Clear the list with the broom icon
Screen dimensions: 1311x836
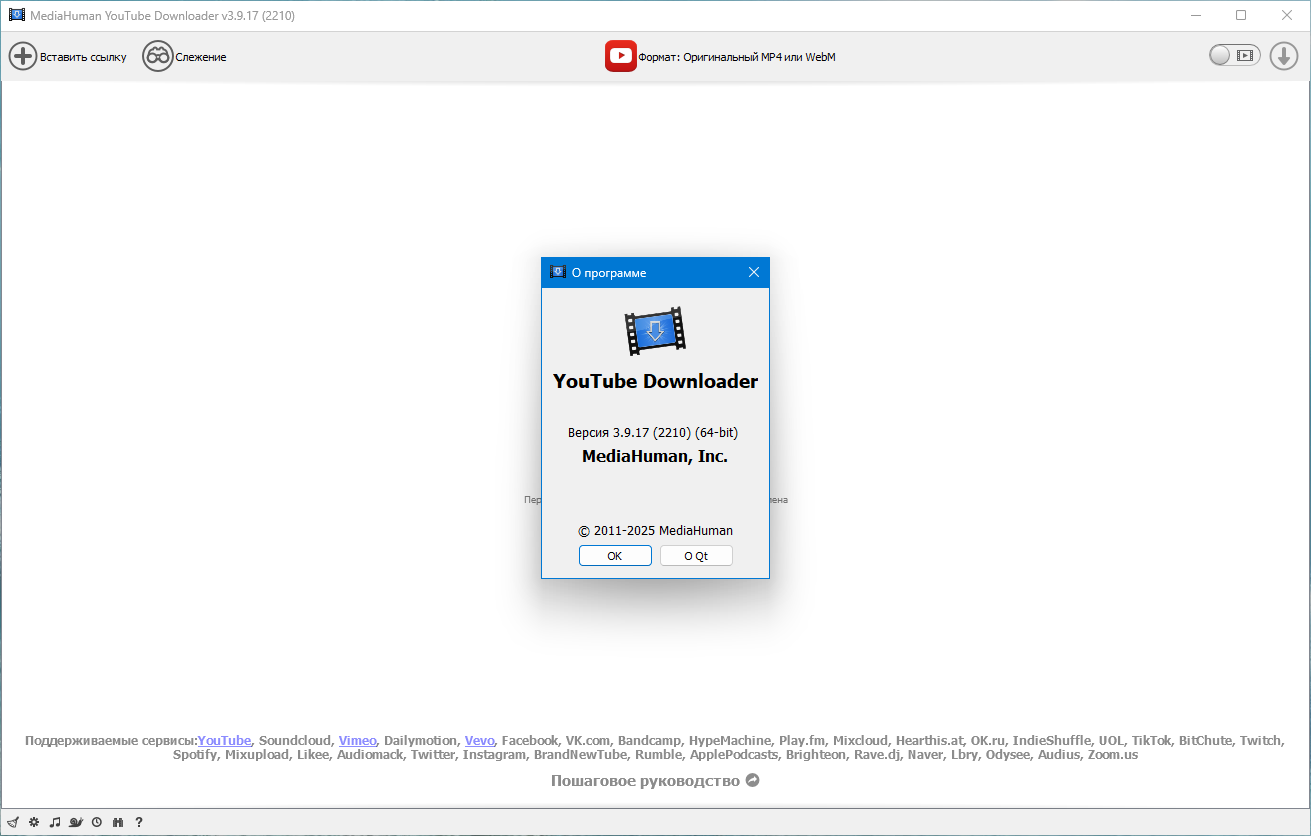(13, 822)
